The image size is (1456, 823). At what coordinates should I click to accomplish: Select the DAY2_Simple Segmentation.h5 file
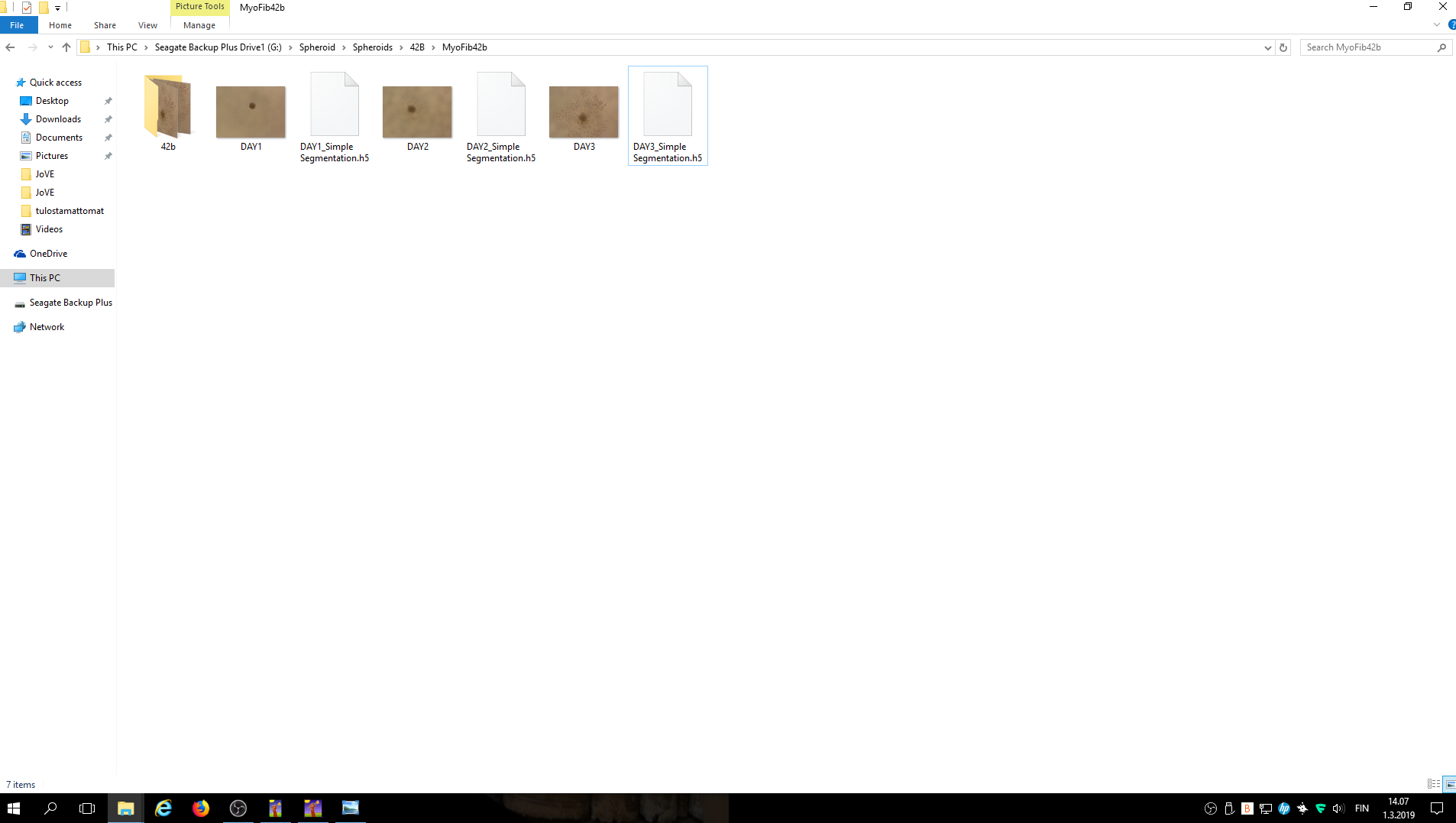coord(501,117)
